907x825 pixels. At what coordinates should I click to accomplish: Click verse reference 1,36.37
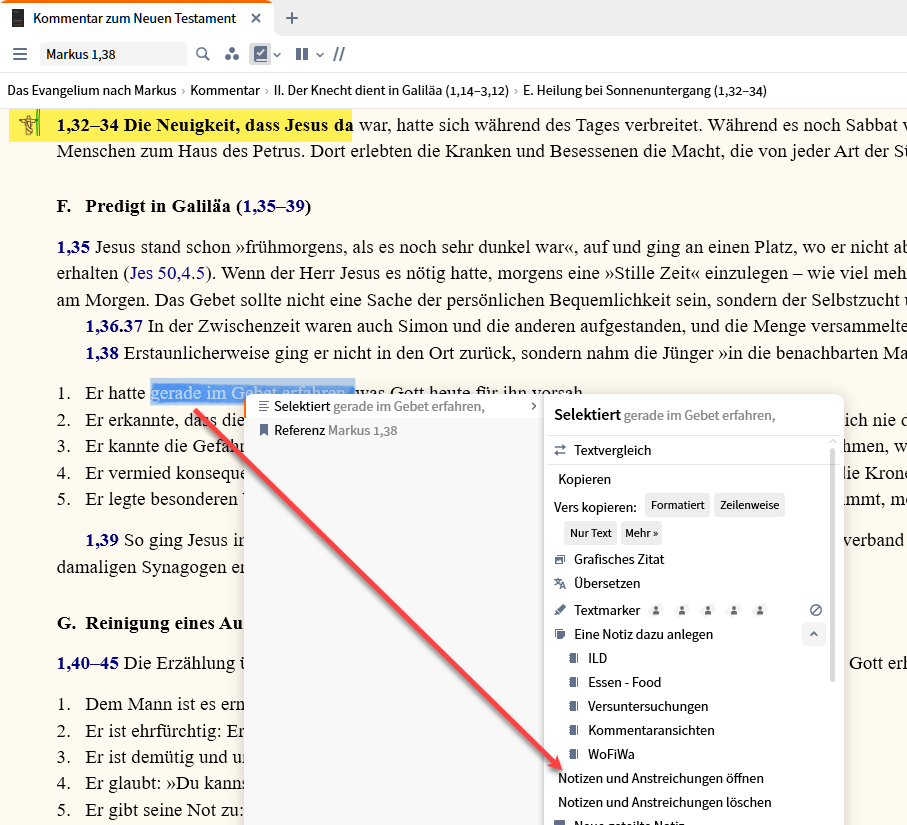[x=114, y=326]
